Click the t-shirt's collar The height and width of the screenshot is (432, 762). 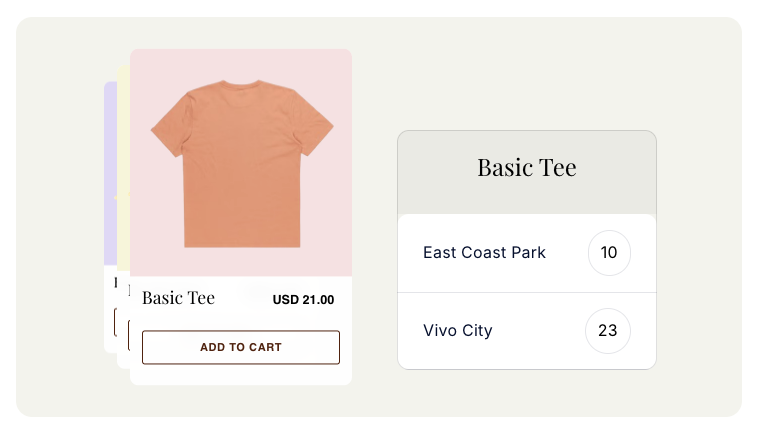pos(241,84)
